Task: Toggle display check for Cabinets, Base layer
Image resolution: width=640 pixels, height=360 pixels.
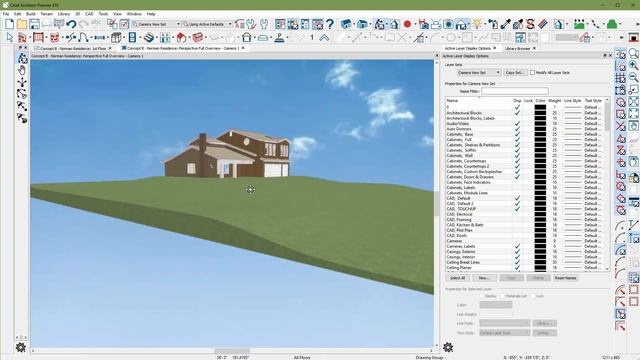Action: pyautogui.click(x=517, y=134)
